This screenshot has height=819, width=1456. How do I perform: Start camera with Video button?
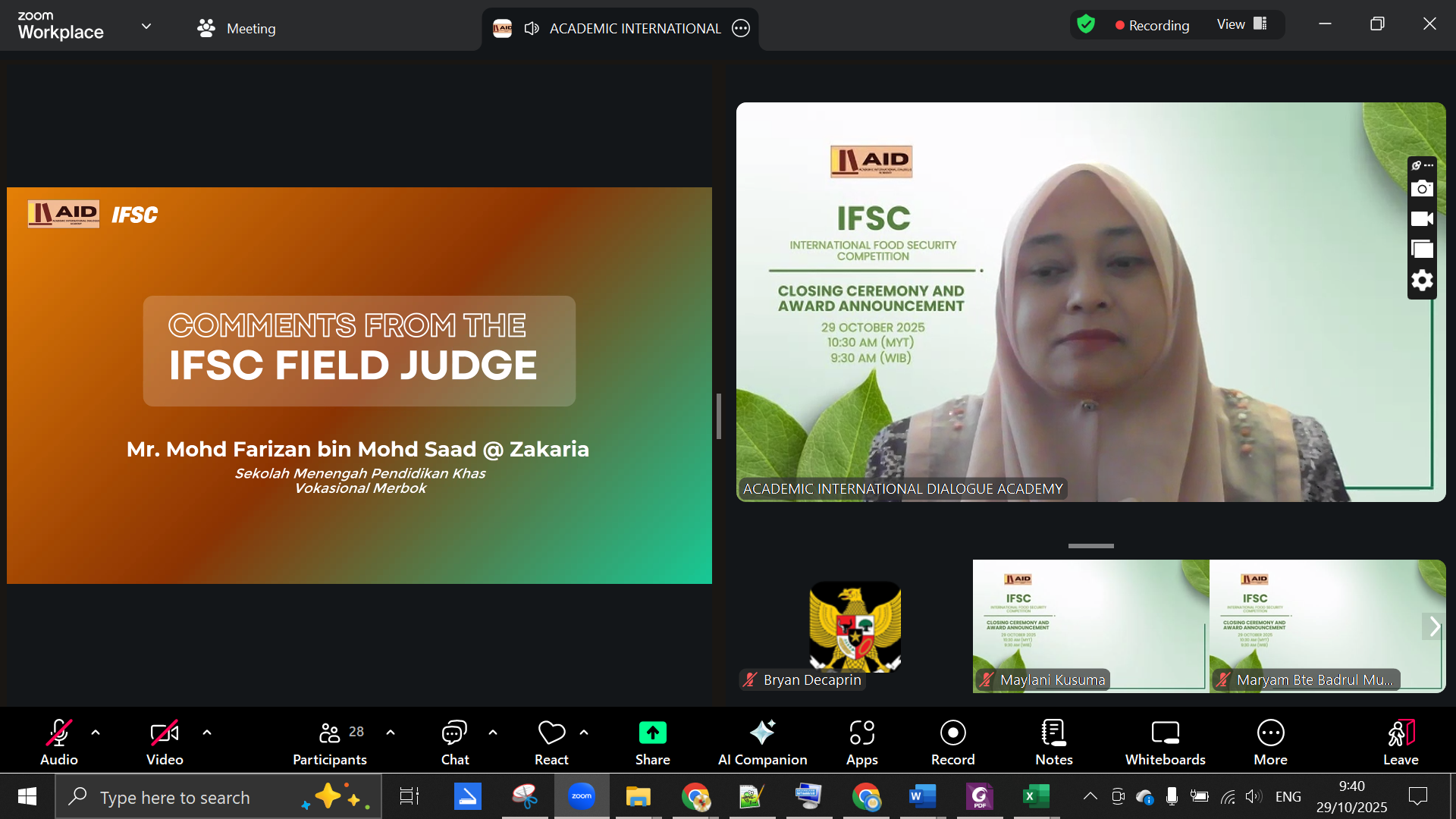[165, 742]
